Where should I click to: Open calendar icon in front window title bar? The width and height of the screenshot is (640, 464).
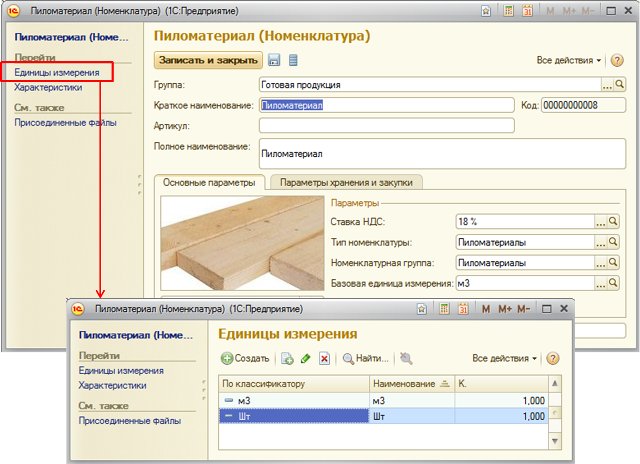(x=463, y=309)
